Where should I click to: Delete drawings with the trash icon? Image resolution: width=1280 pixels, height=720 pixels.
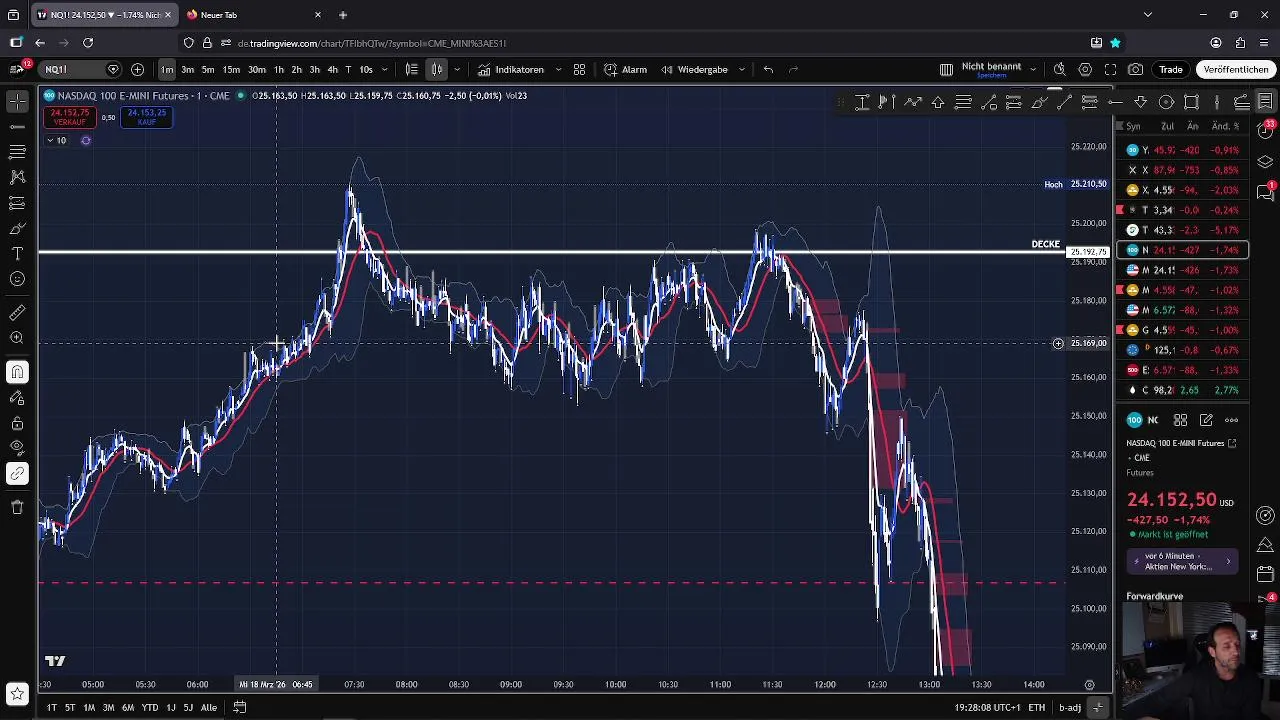click(x=17, y=507)
